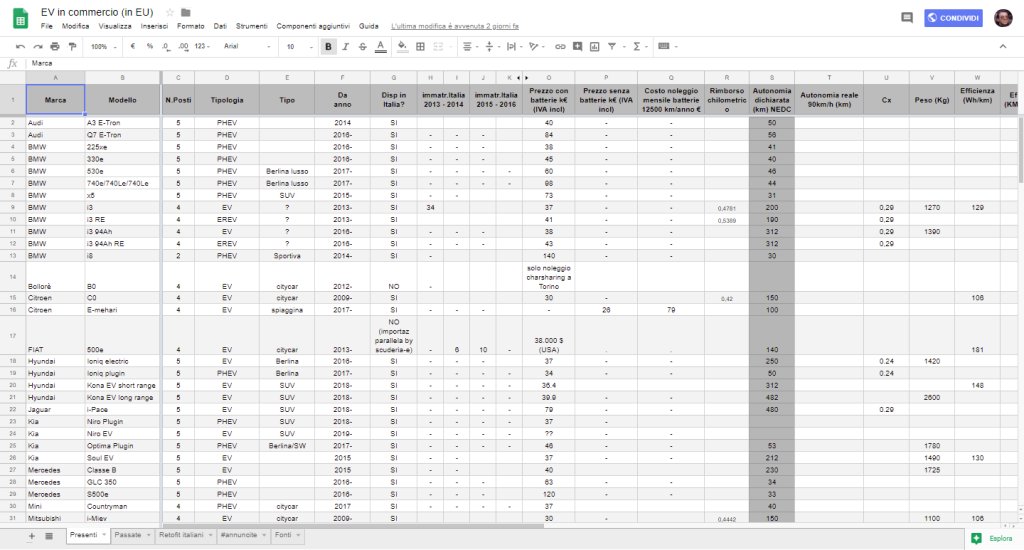
Task: Open vertical align dropdown
Action: [491, 46]
